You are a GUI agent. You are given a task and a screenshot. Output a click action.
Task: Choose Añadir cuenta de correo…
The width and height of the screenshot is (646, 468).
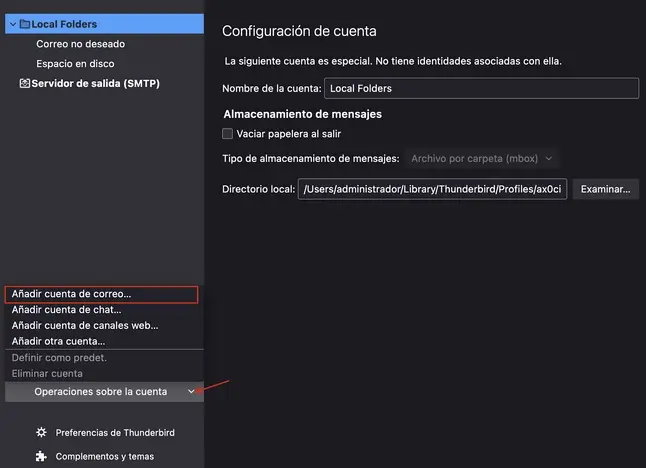[x=101, y=294]
